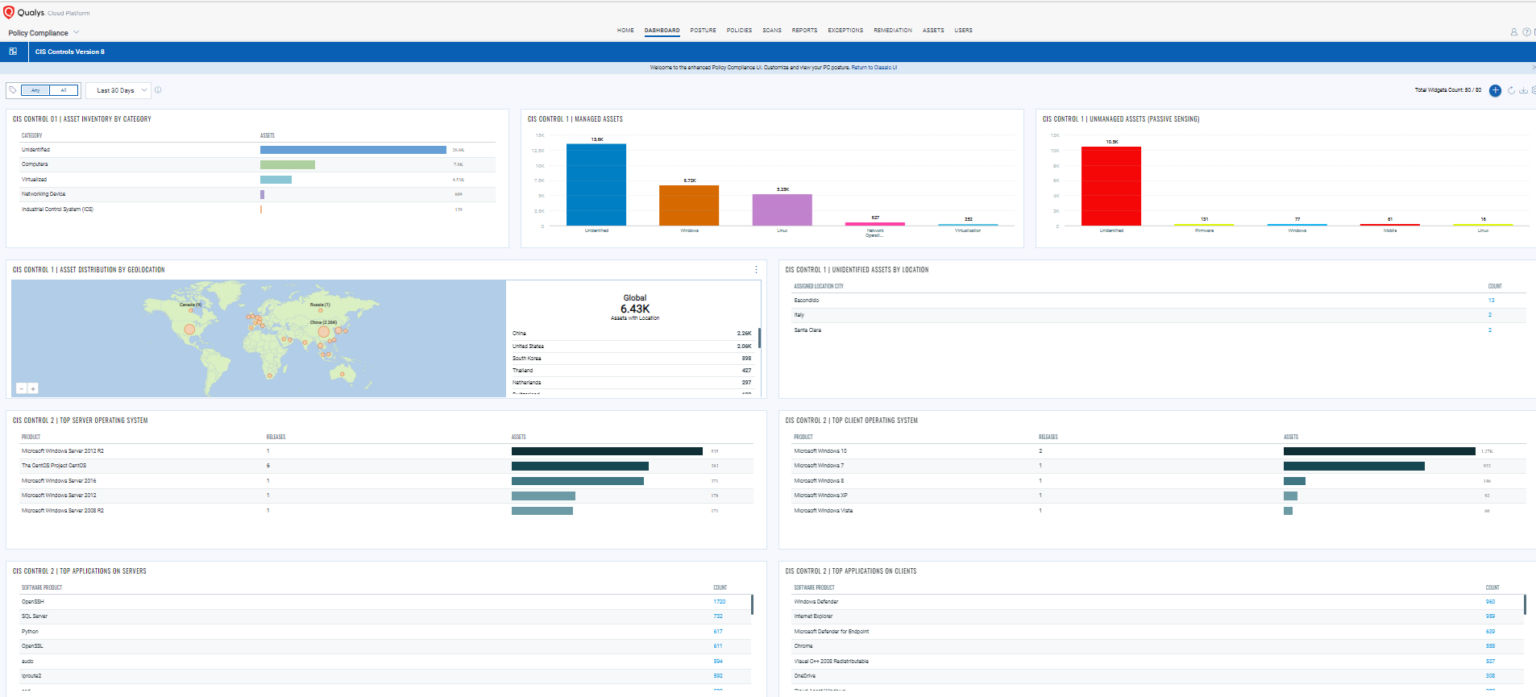
Task: Switch tag matching to All
Action: (62, 90)
